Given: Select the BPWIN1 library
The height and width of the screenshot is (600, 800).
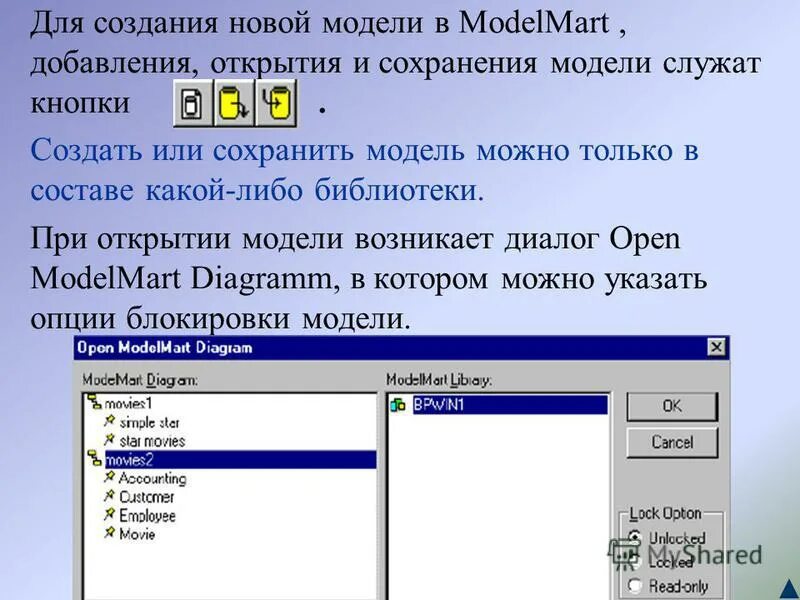Looking at the screenshot, I should (510, 405).
